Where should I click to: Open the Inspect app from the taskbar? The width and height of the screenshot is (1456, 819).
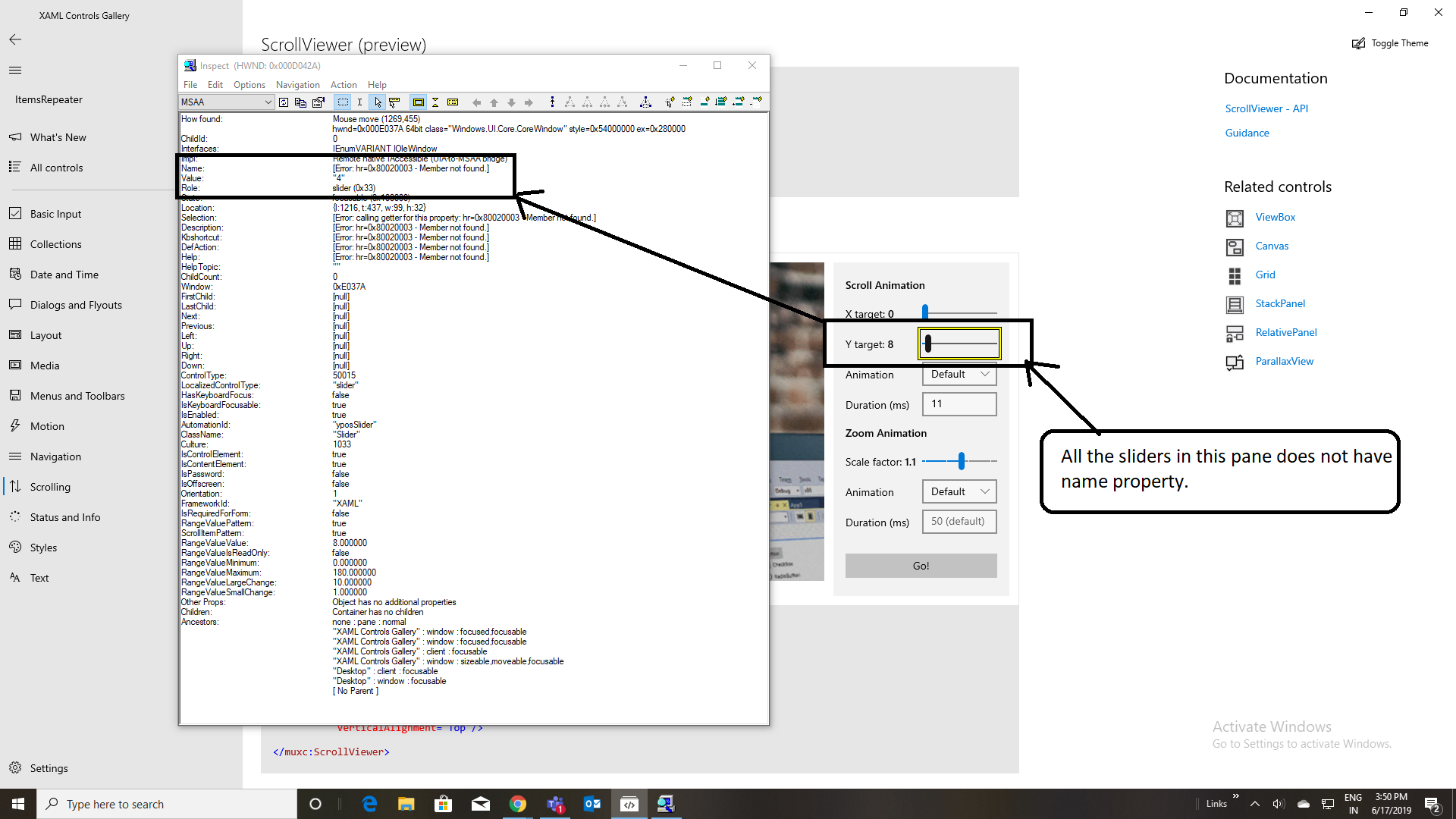coord(666,804)
